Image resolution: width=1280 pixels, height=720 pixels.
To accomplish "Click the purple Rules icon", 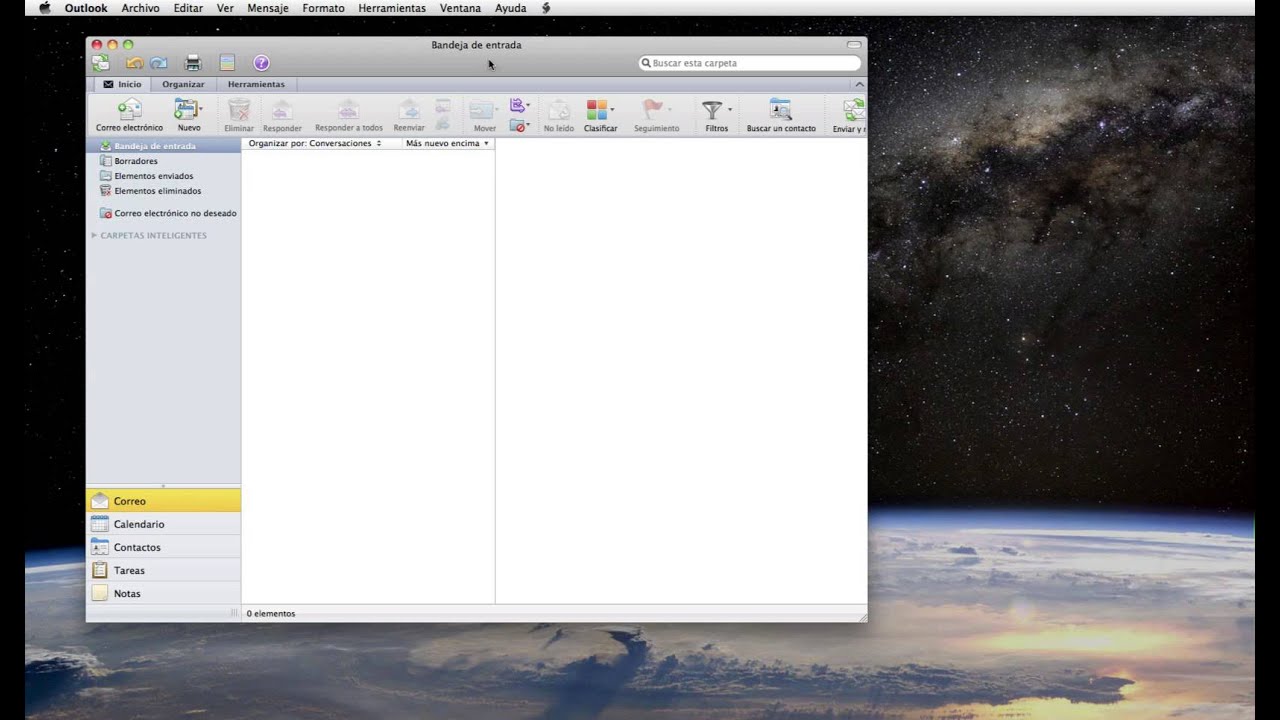I will [x=516, y=105].
